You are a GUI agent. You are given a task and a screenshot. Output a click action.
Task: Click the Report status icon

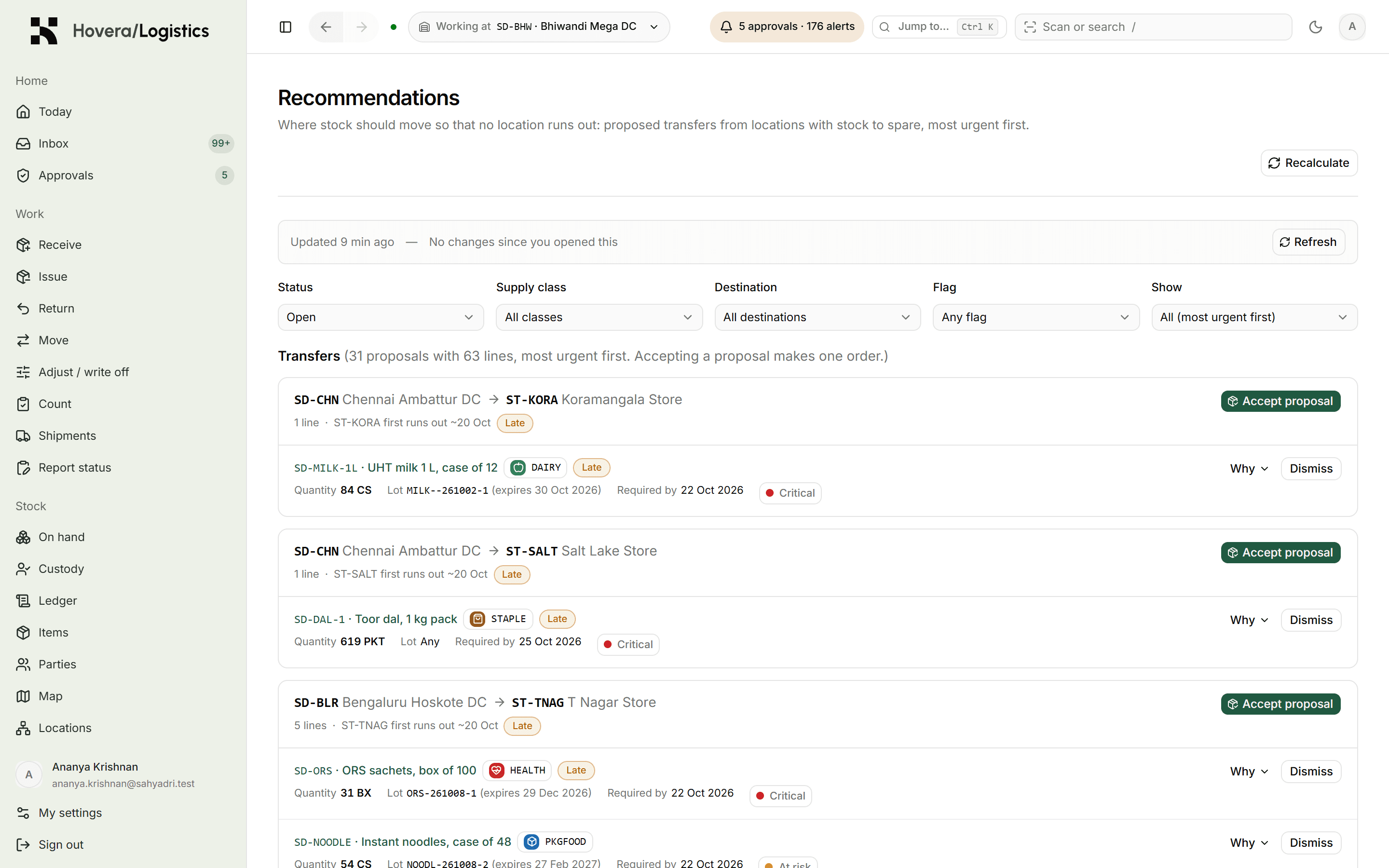click(x=23, y=468)
